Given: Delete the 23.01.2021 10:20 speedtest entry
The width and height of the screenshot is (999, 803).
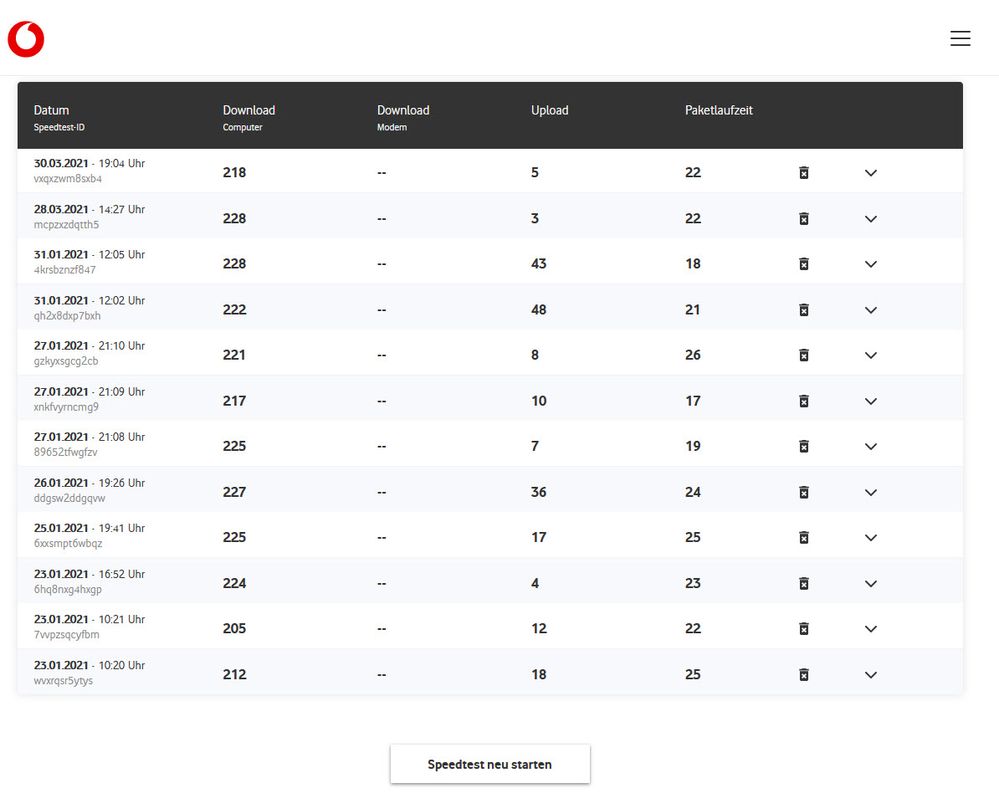Looking at the screenshot, I should tap(804, 674).
